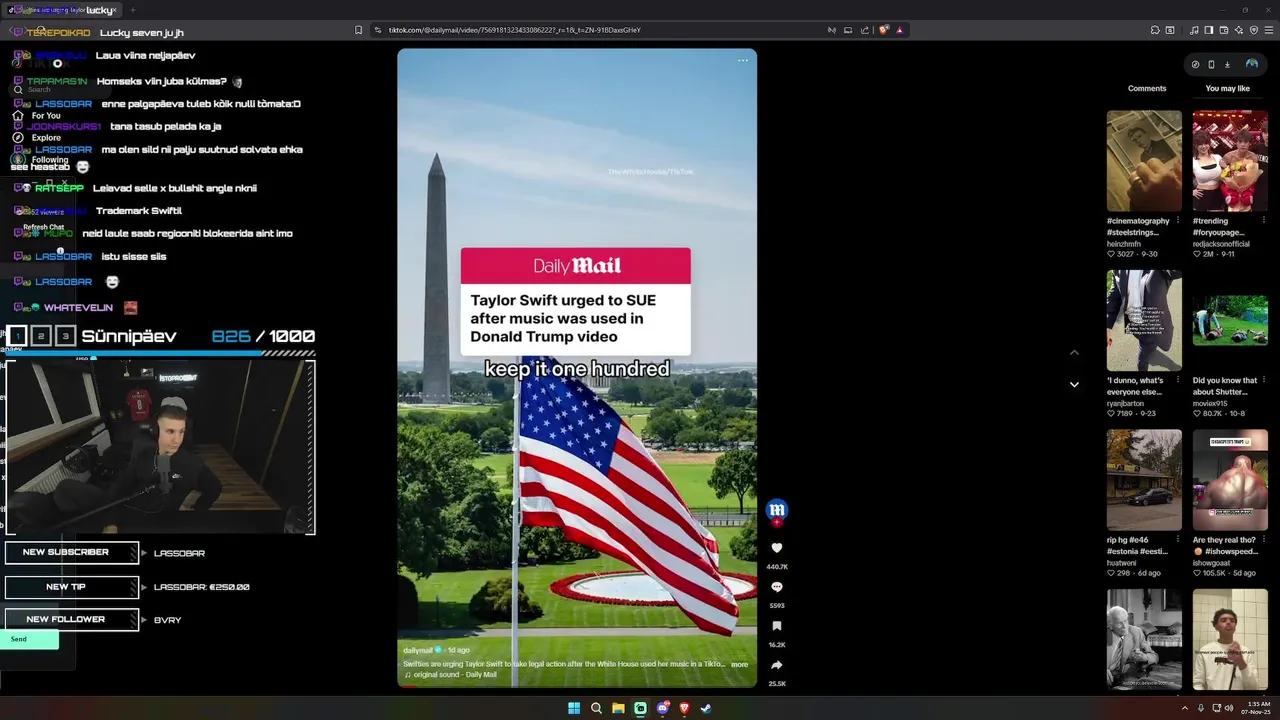Open the browser hamburger menu
Viewport: 1280px width, 720px height.
pos(1268,30)
